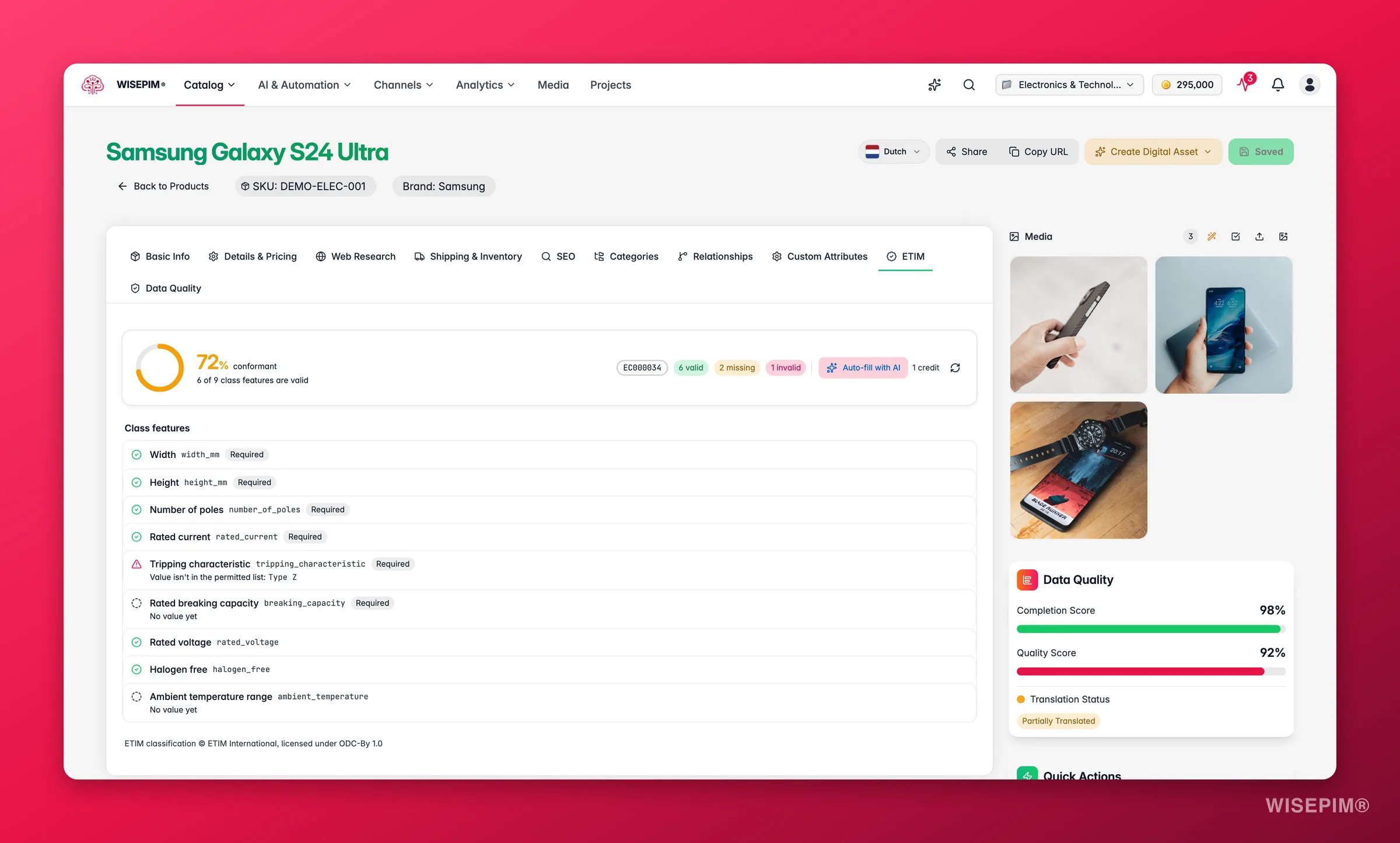Click the 2 missing filter badge

(x=737, y=368)
